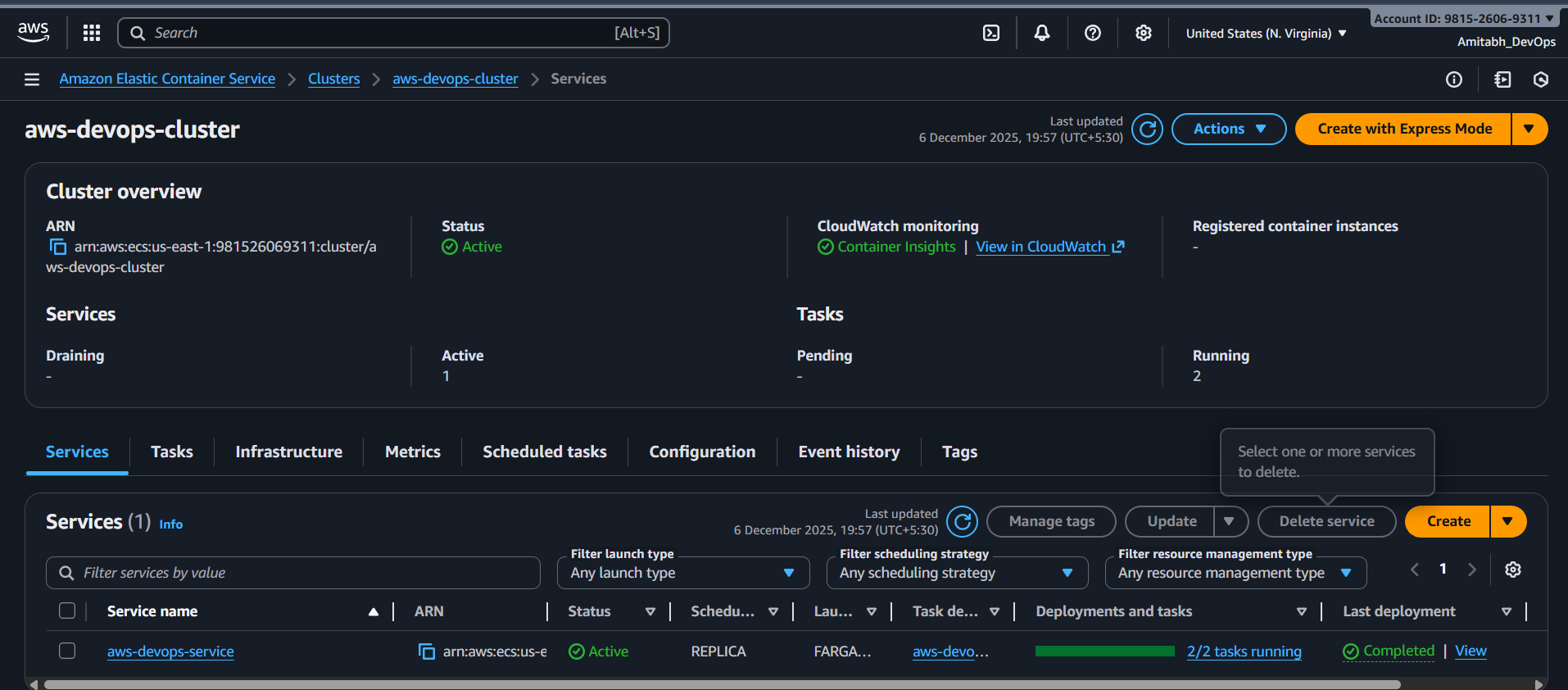
Task: Switch to the Tasks tab
Action: tap(172, 452)
